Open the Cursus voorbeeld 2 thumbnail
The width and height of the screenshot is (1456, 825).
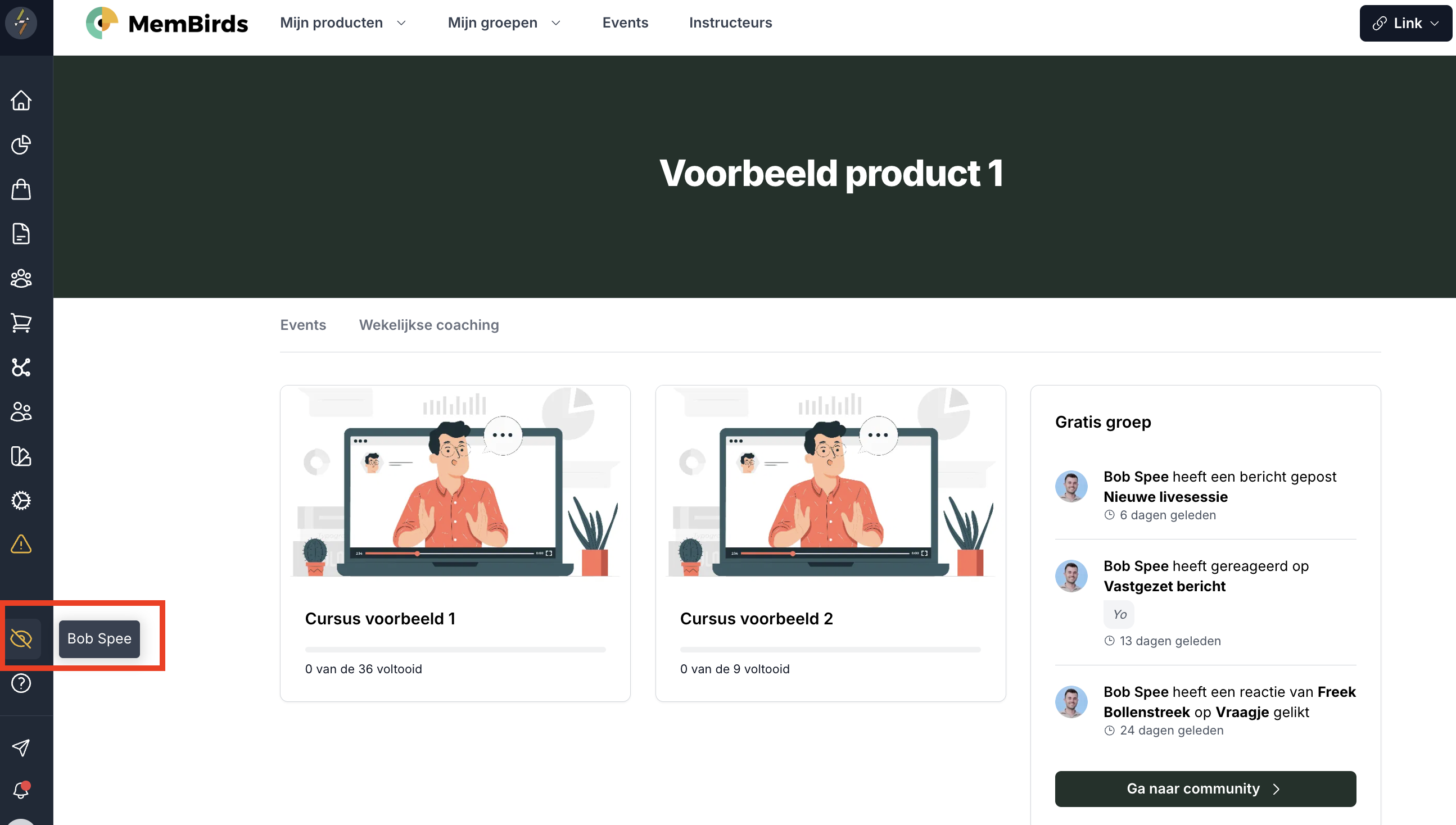coord(830,482)
